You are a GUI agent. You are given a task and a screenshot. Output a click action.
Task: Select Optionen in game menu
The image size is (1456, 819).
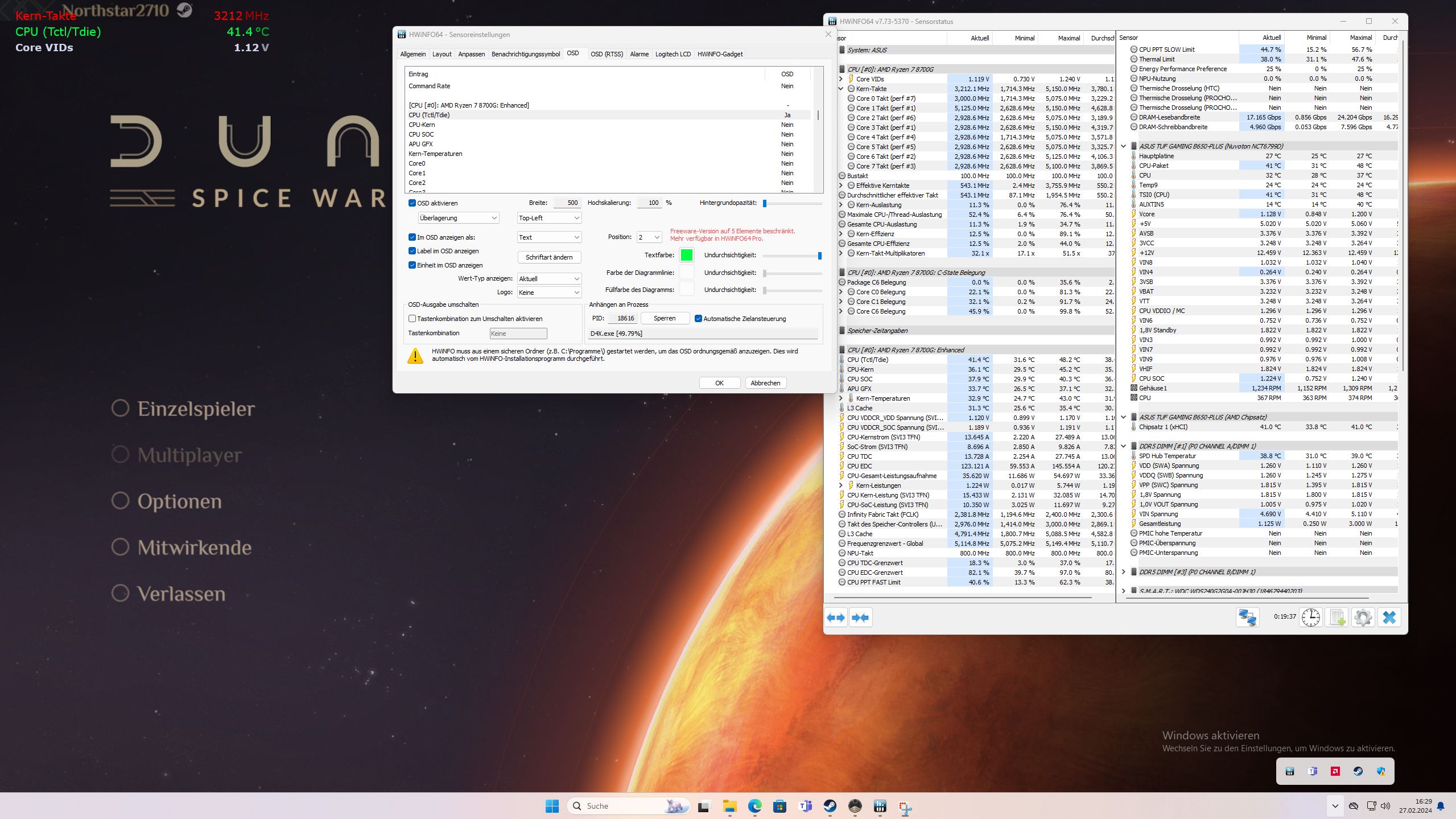point(166,501)
